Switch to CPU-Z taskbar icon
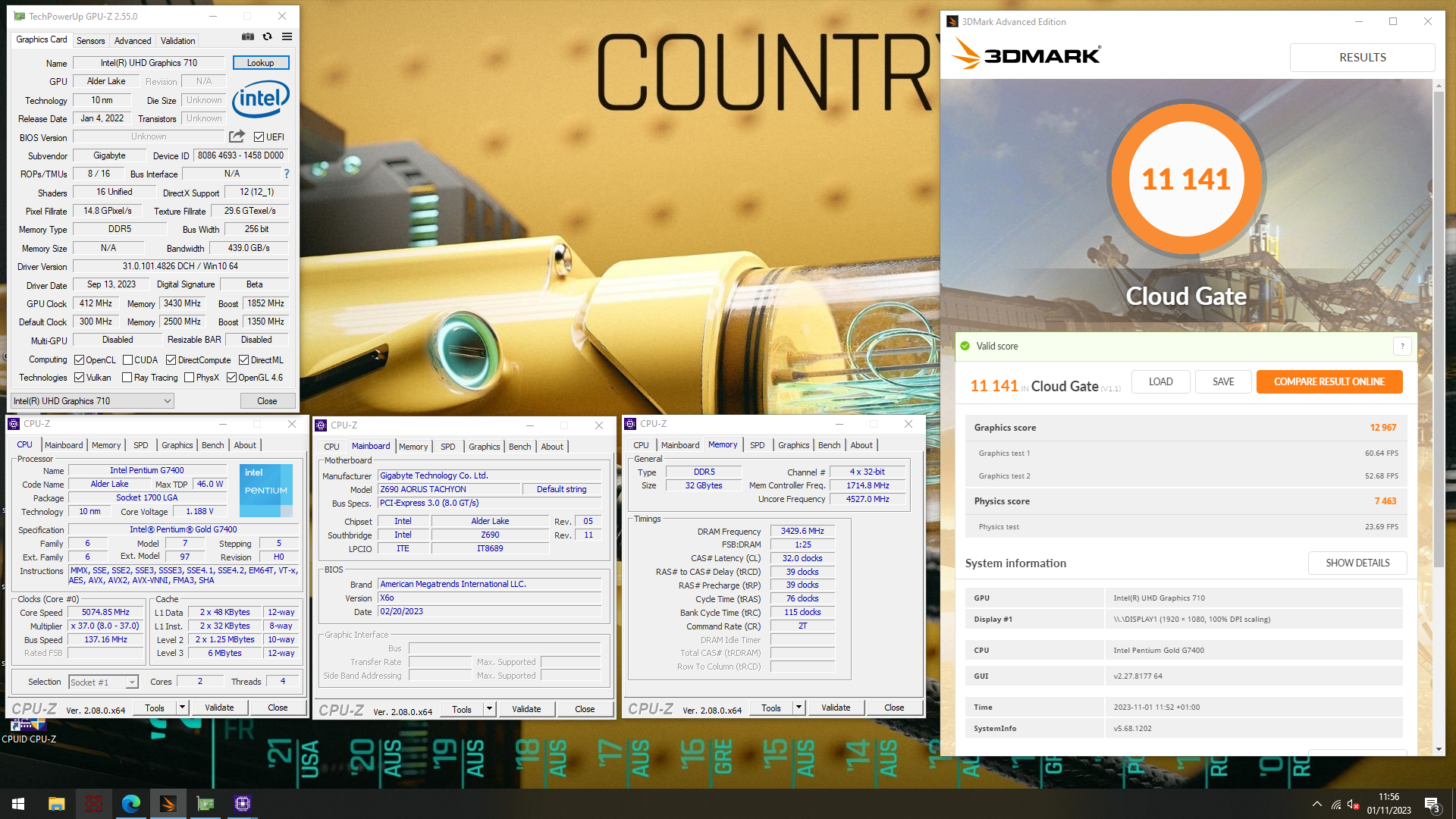The height and width of the screenshot is (819, 1456). tap(243, 804)
